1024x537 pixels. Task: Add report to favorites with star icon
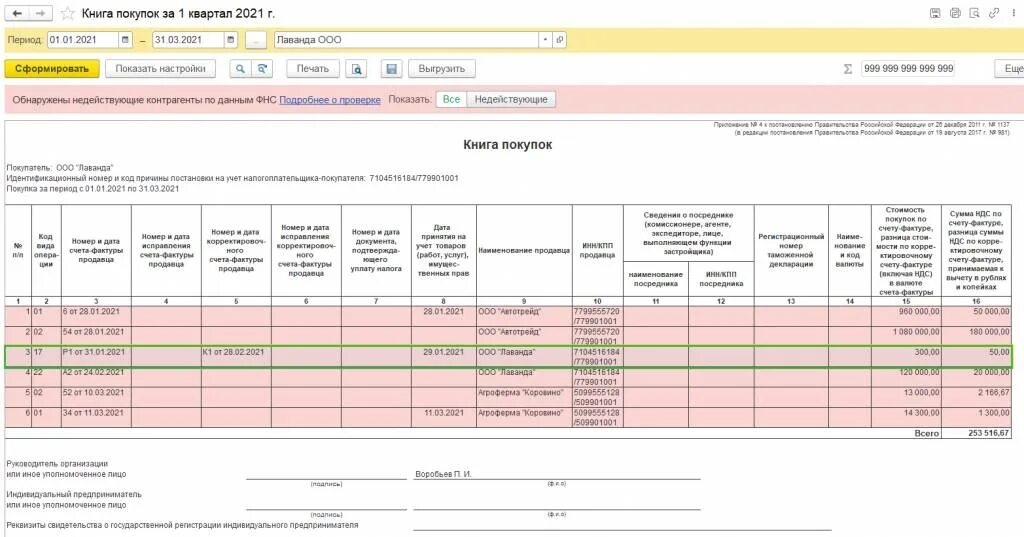point(67,14)
